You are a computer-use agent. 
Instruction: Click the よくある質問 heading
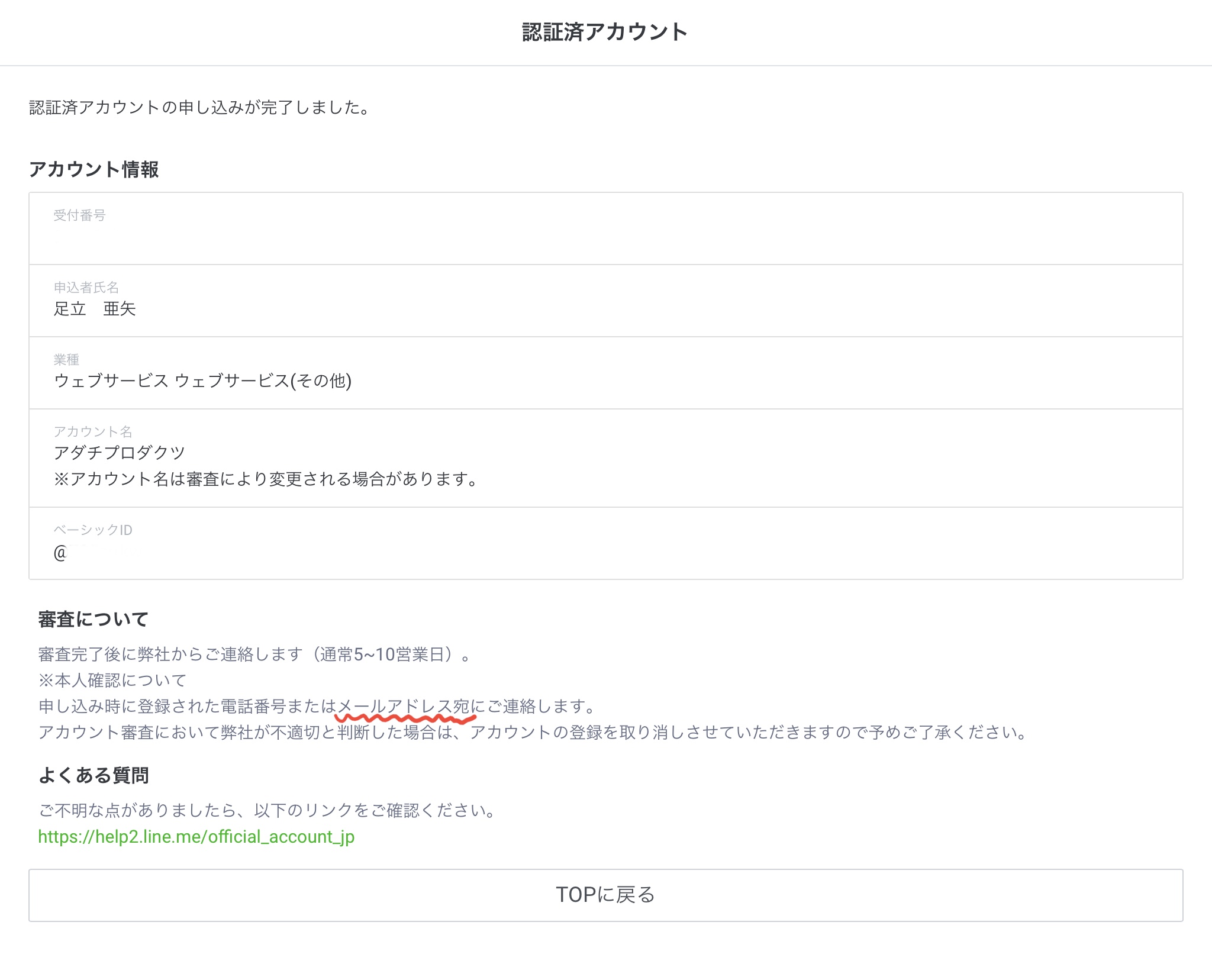point(94,775)
